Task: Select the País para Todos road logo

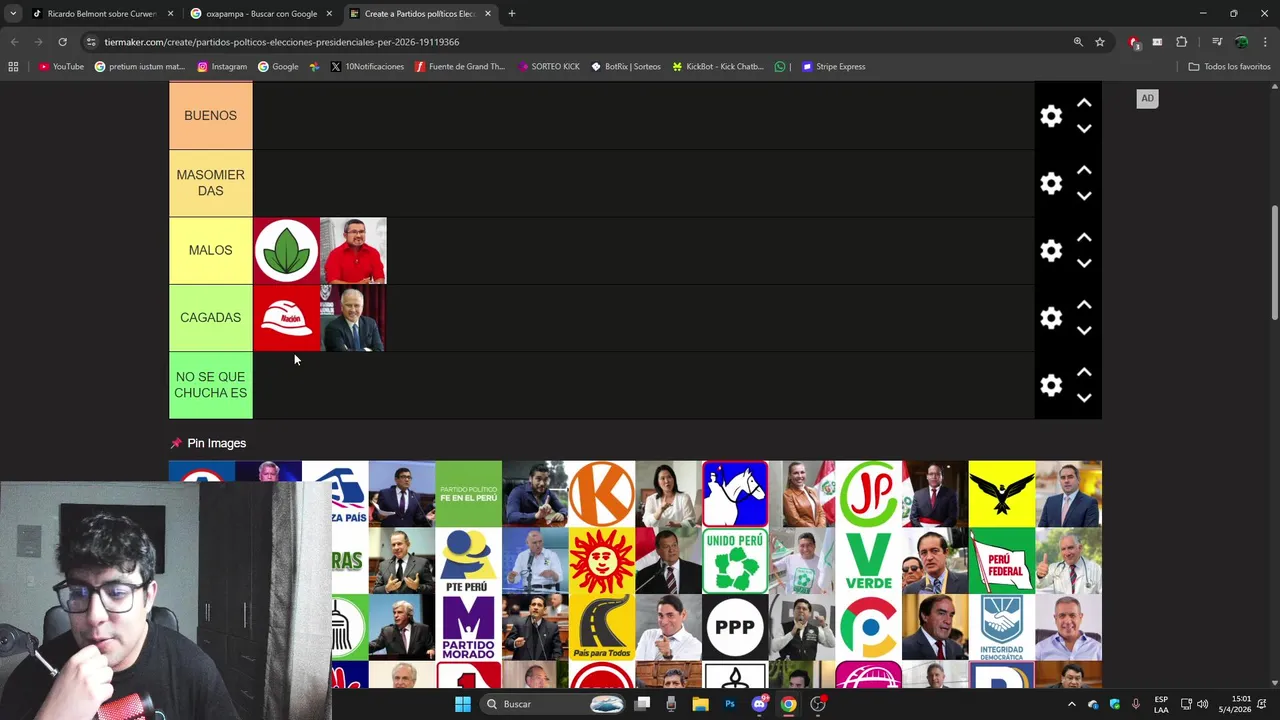Action: pos(602,627)
